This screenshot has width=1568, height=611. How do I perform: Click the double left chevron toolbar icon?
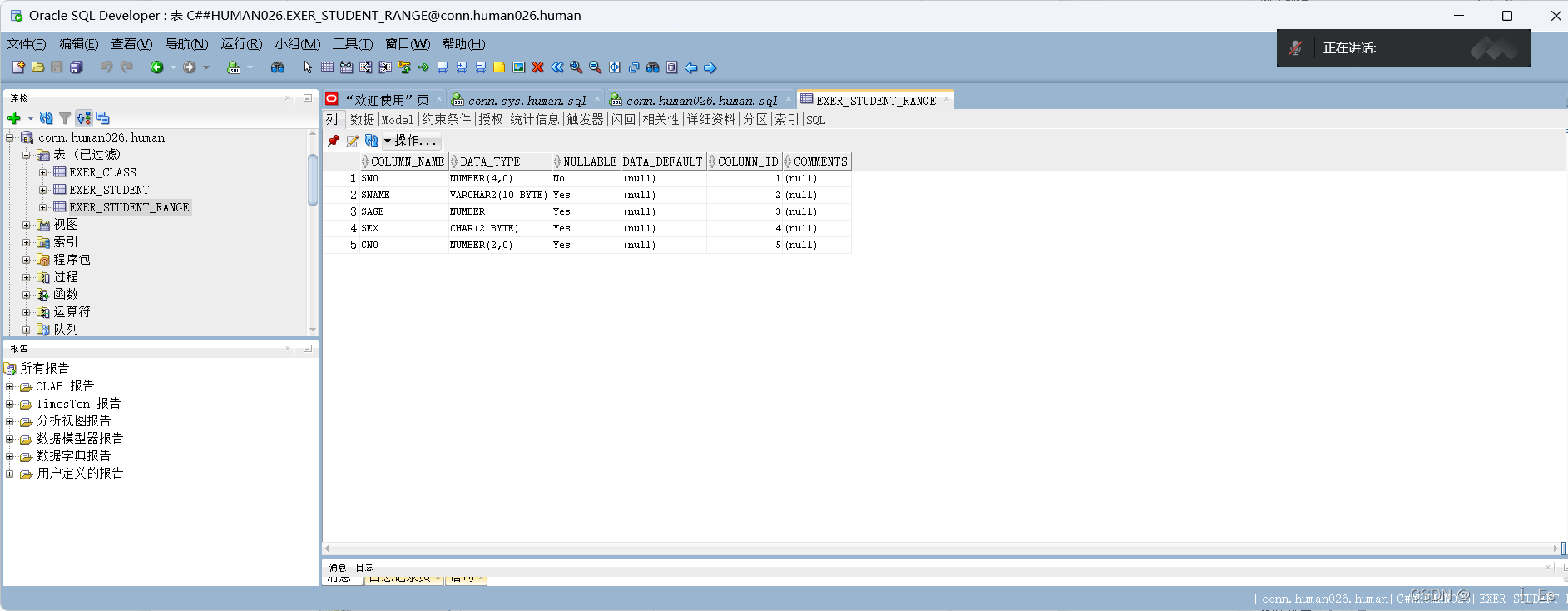(556, 67)
